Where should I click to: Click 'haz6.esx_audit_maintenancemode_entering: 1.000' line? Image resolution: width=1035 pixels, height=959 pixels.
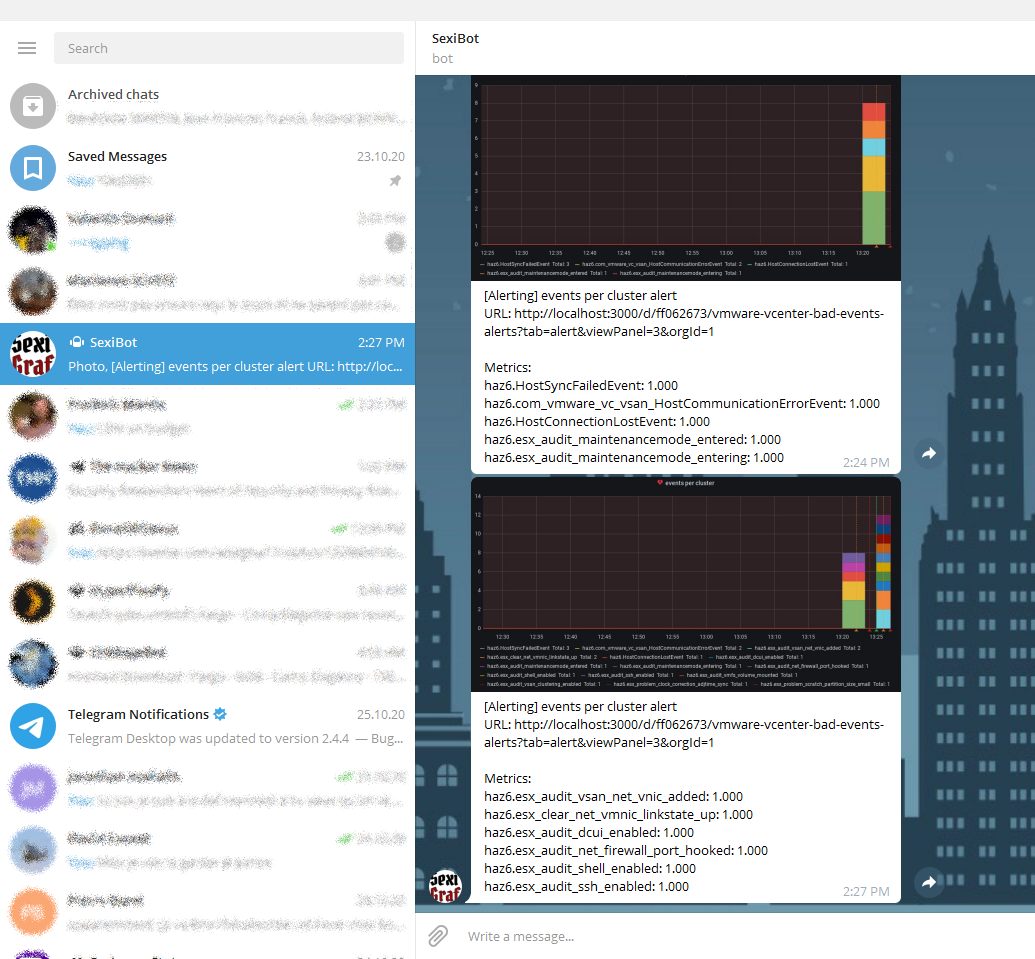pos(634,457)
